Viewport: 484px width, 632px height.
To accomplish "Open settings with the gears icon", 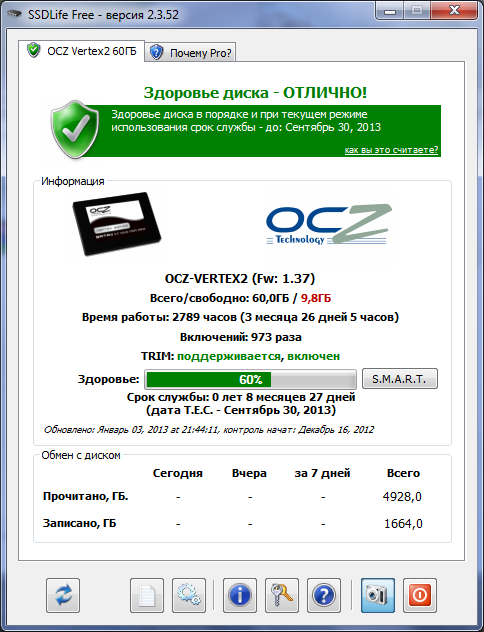I will tap(189, 595).
